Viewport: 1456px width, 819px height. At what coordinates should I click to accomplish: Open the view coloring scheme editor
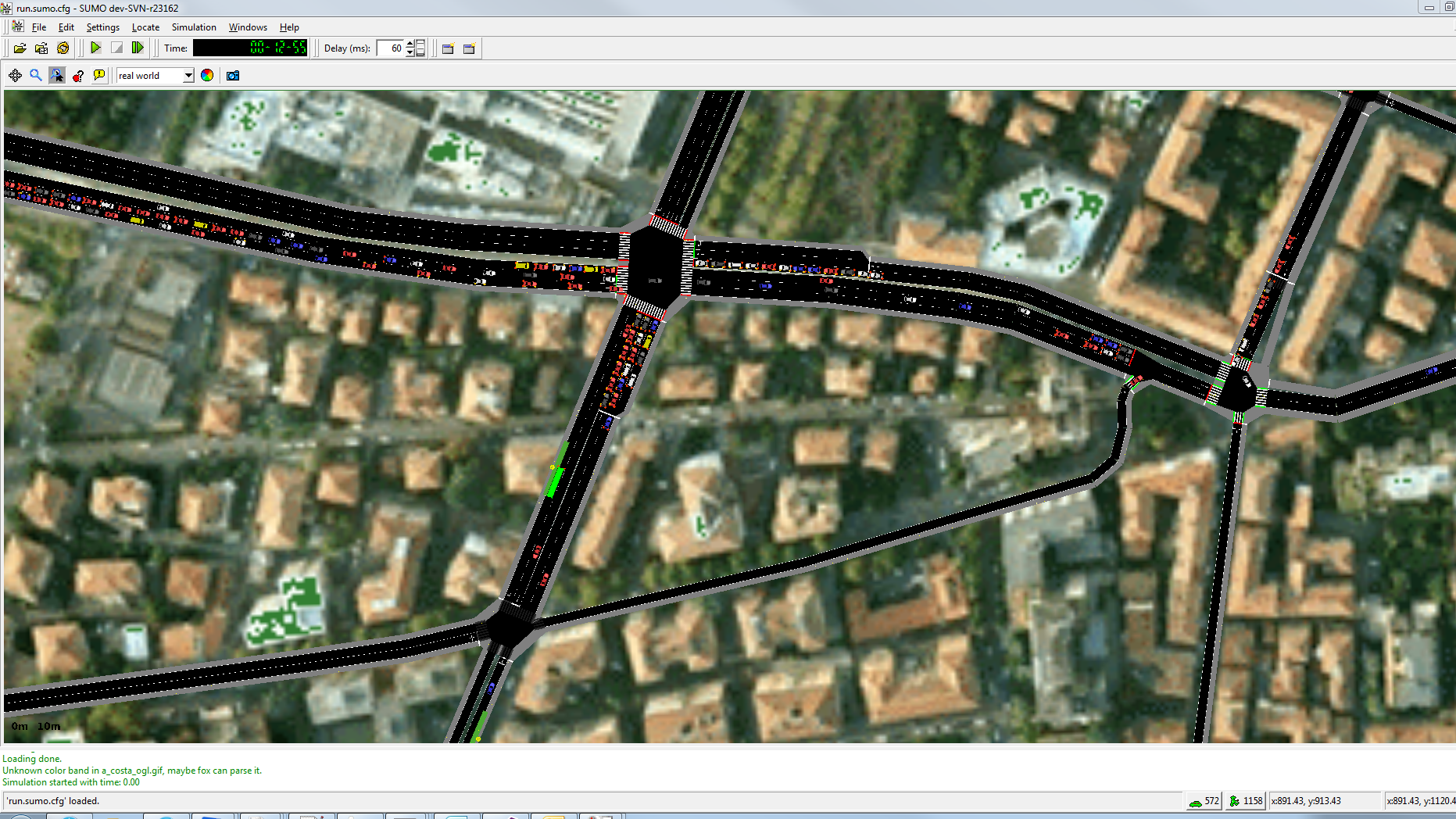tap(206, 75)
